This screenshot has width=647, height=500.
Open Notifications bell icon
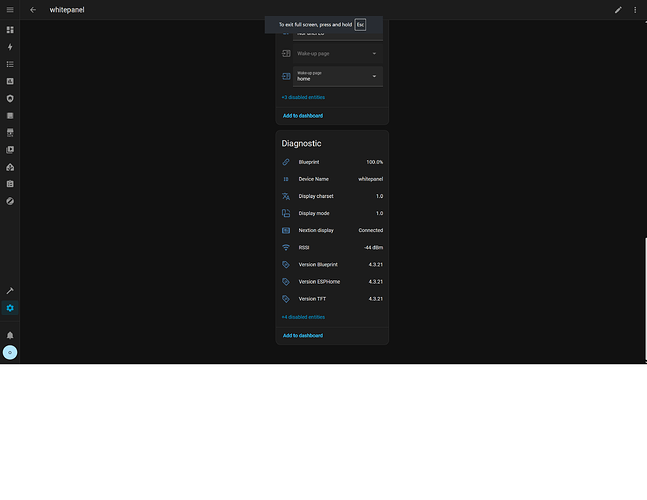[x=10, y=335]
